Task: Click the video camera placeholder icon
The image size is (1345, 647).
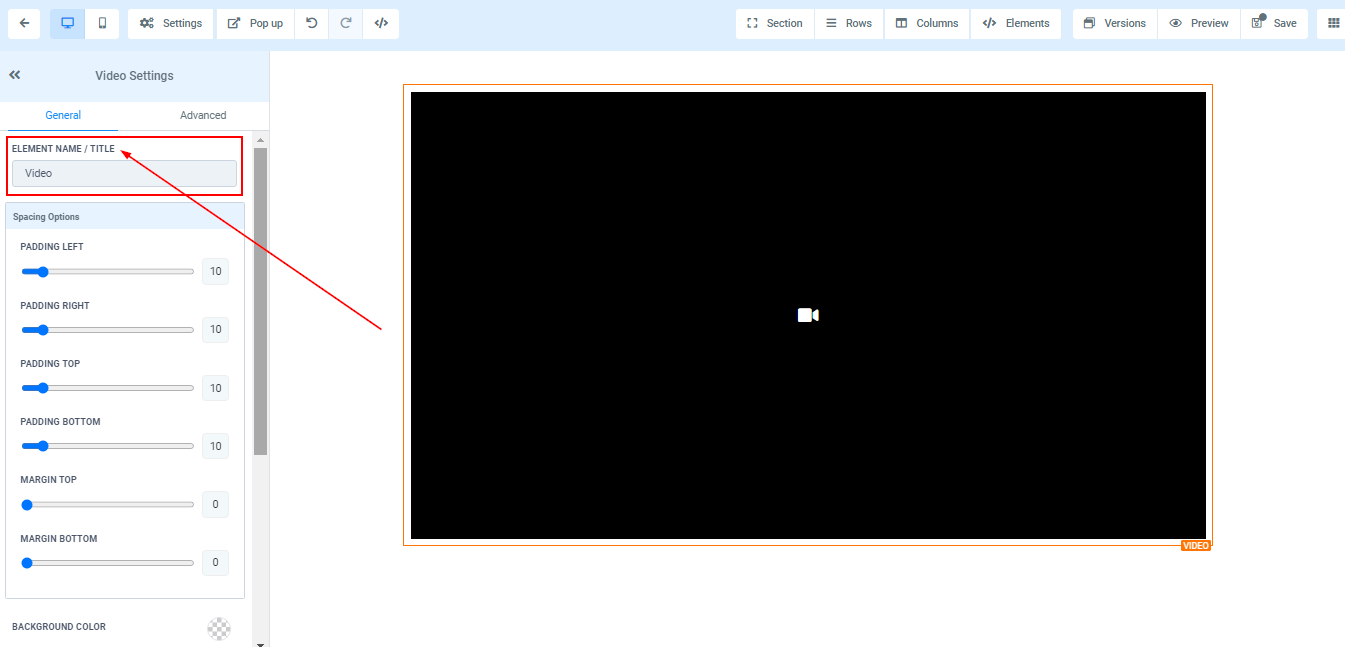Action: coord(808,315)
